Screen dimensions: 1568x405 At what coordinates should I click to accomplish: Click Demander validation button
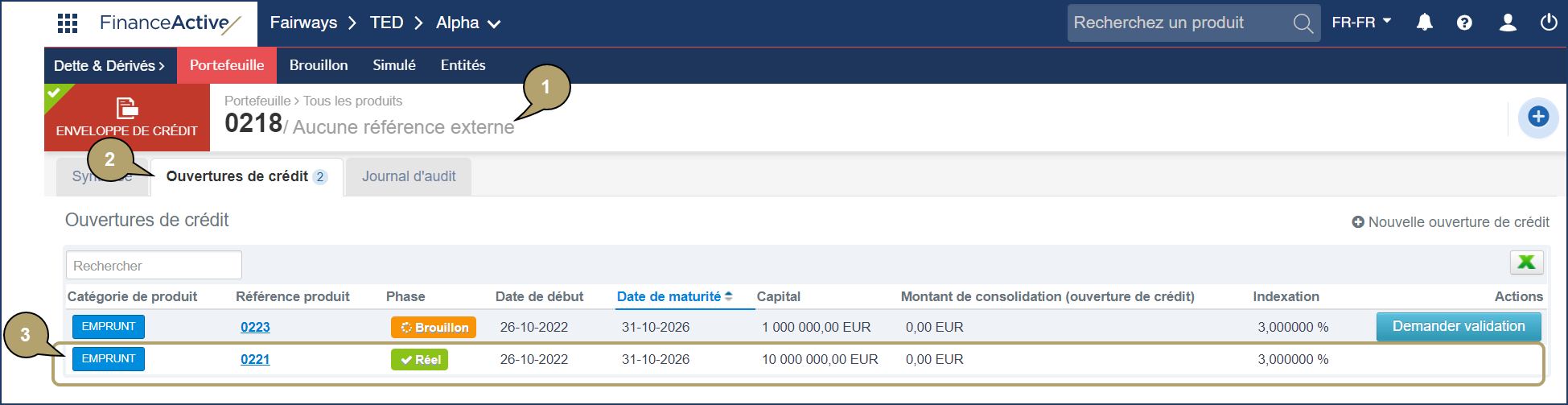(1458, 326)
